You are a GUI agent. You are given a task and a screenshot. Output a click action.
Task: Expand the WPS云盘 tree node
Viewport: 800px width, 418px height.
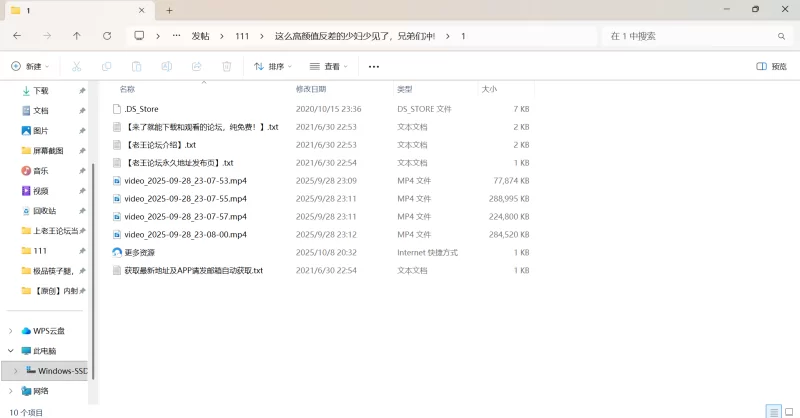tap(11, 331)
